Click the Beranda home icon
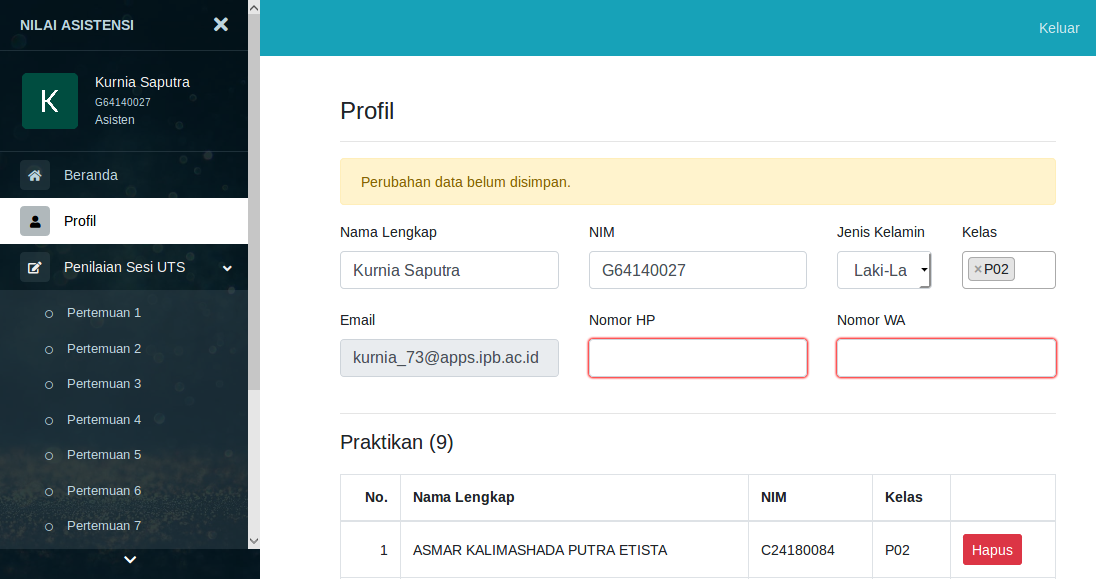This screenshot has width=1096, height=579. pos(35,175)
